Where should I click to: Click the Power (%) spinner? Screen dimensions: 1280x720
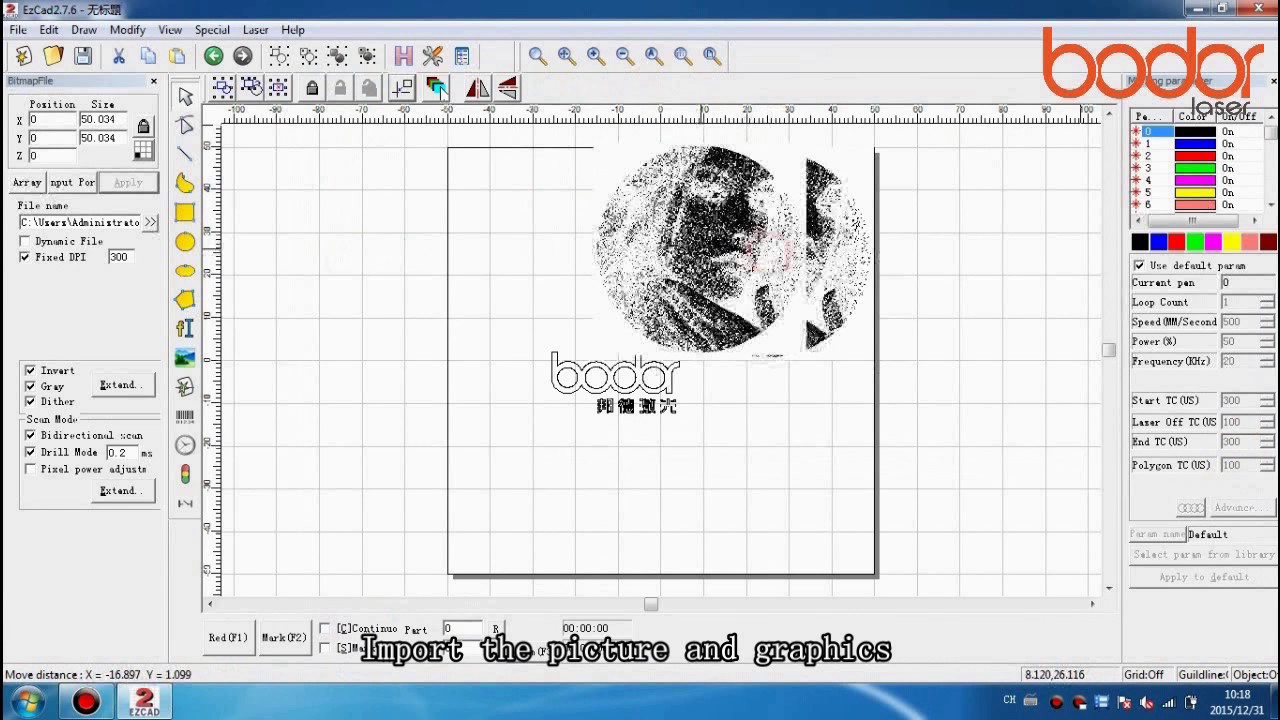(x=1267, y=342)
